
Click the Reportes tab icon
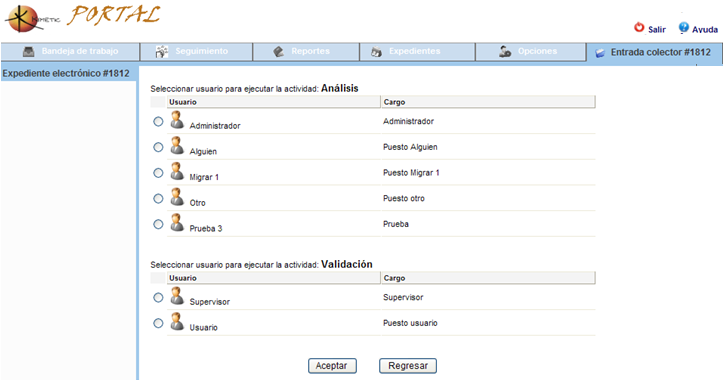(278, 52)
